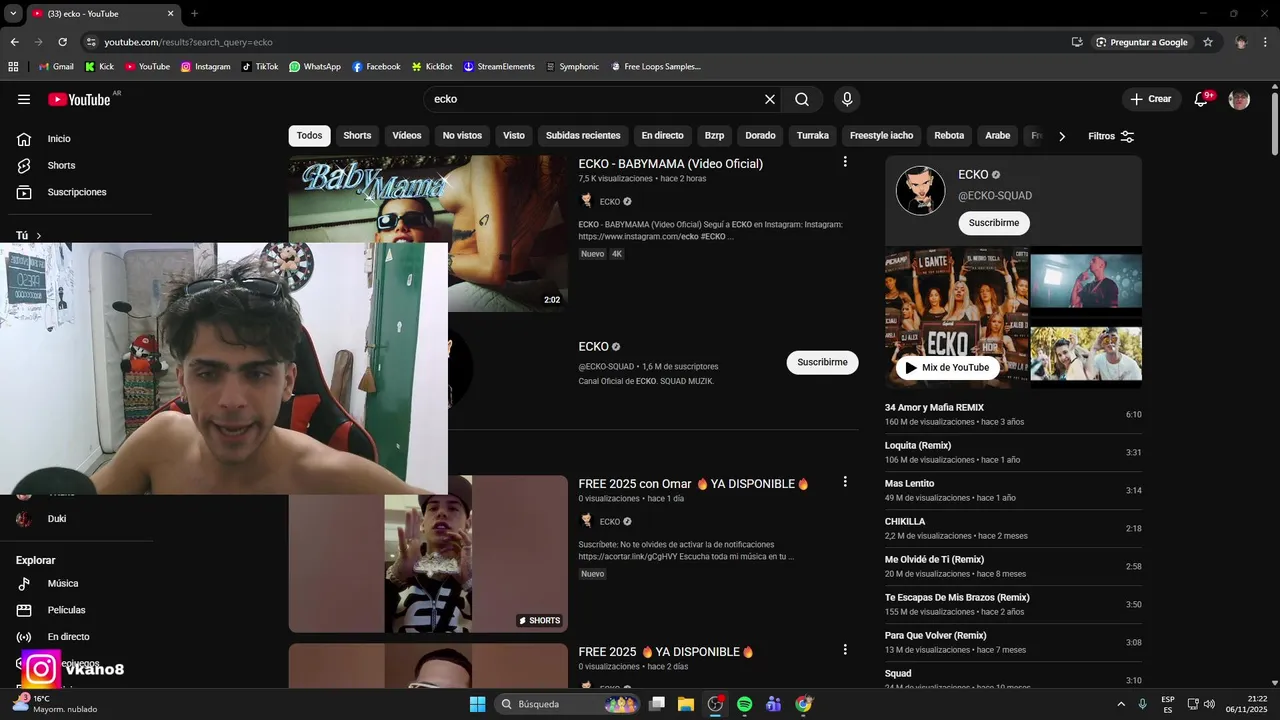The image size is (1280, 720).
Task: Select the Bzrp filter chip
Action: coord(714,135)
